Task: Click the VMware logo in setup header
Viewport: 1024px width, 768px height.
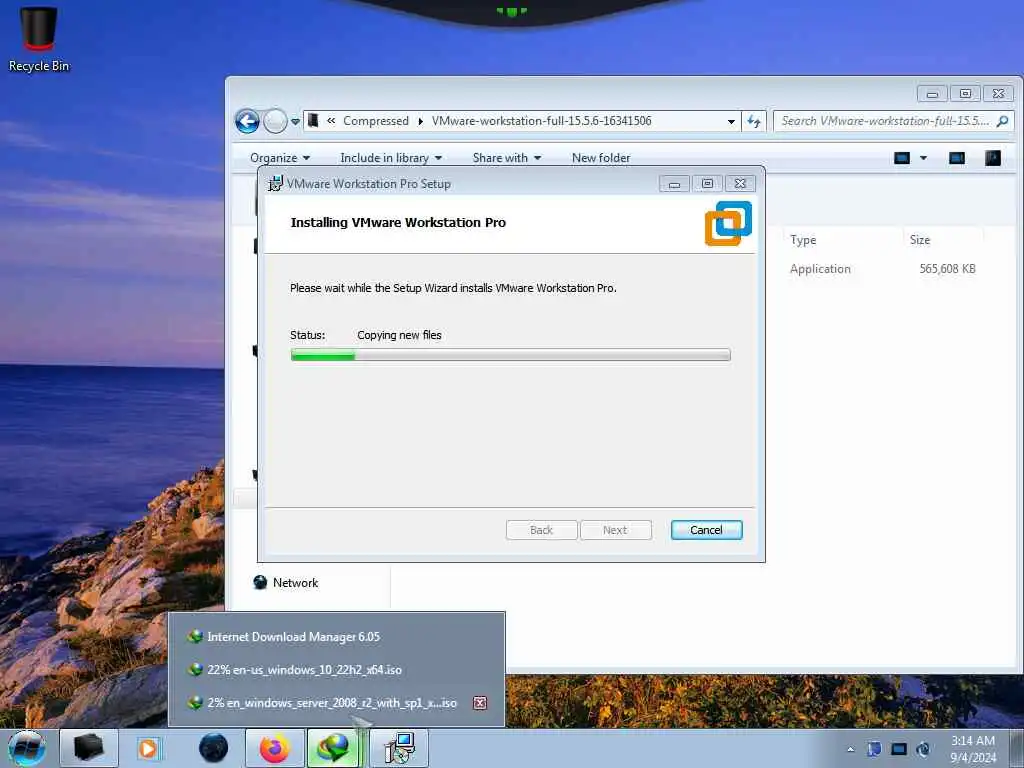Action: pos(728,223)
